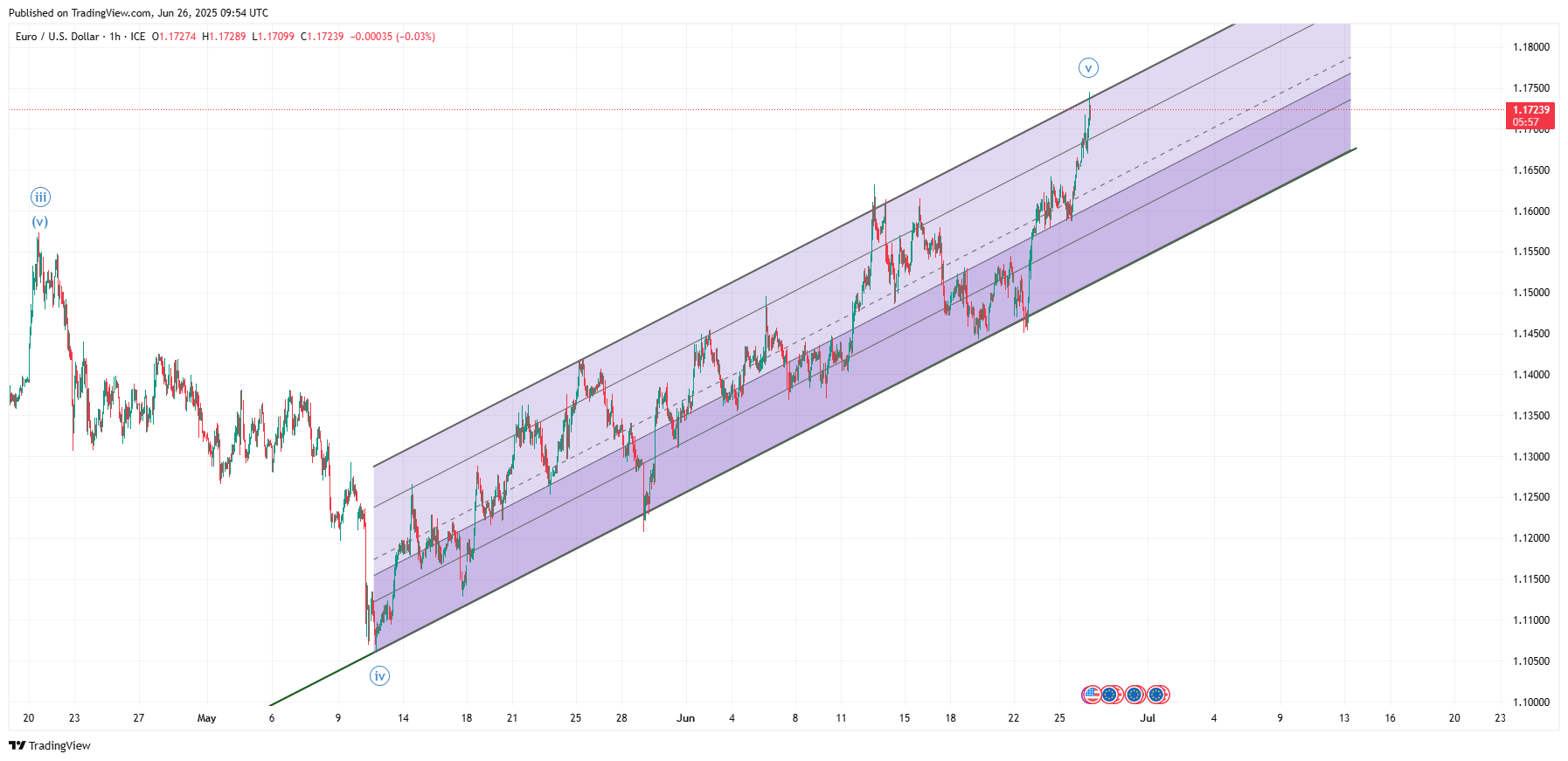Image resolution: width=1568 pixels, height=761 pixels.
Task: Click the 1.14000 price axis label
Action: tap(1531, 375)
